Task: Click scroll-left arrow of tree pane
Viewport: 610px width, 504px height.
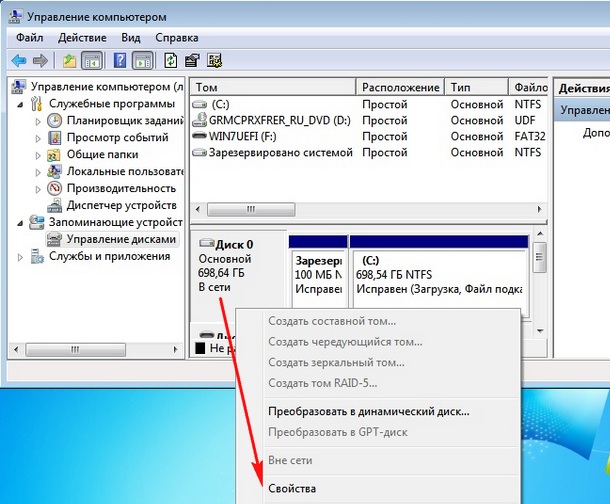Action: point(16,350)
